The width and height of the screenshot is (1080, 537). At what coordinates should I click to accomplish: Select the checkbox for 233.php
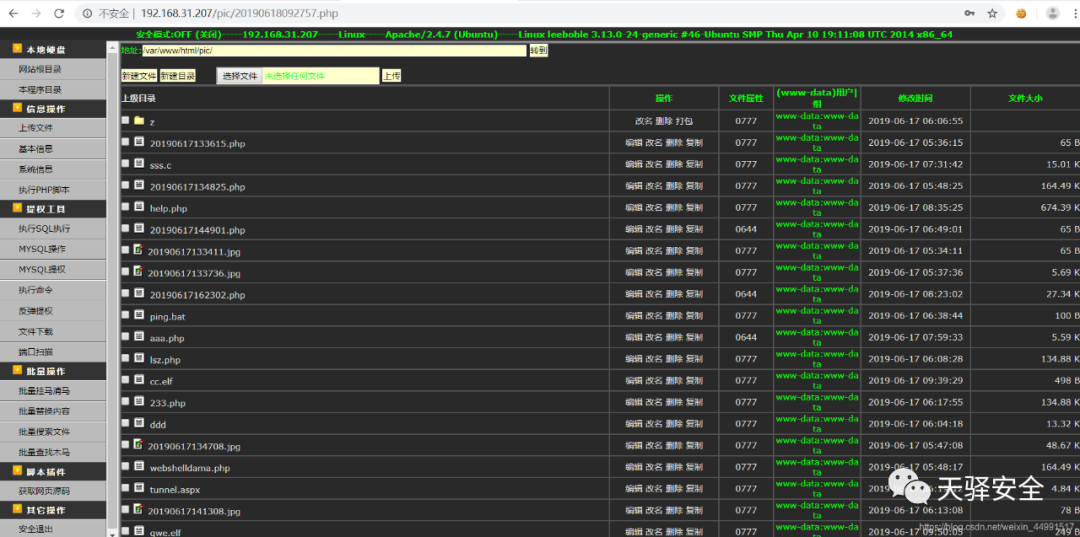(125, 401)
